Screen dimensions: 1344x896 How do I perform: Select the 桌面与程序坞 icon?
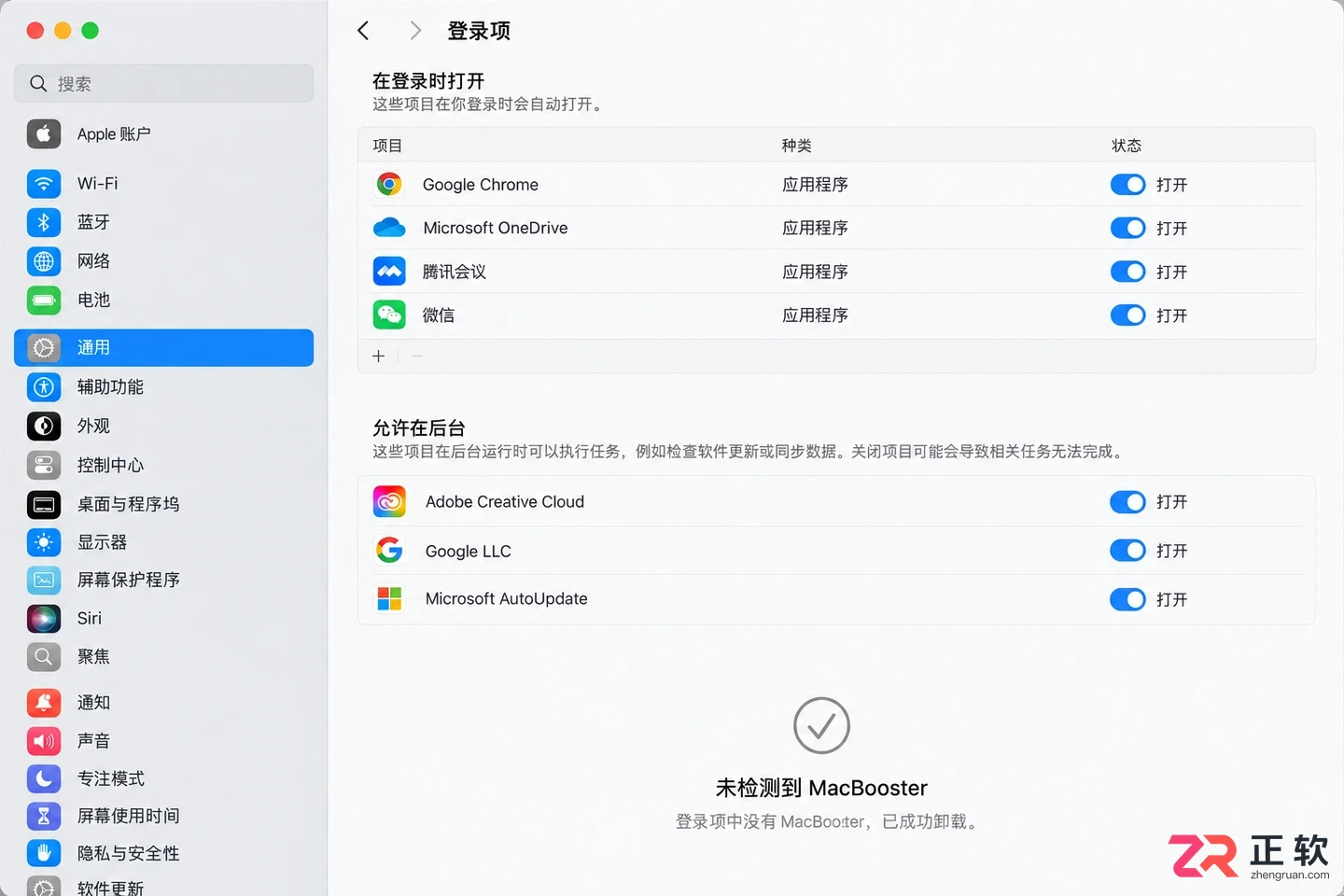coord(44,504)
